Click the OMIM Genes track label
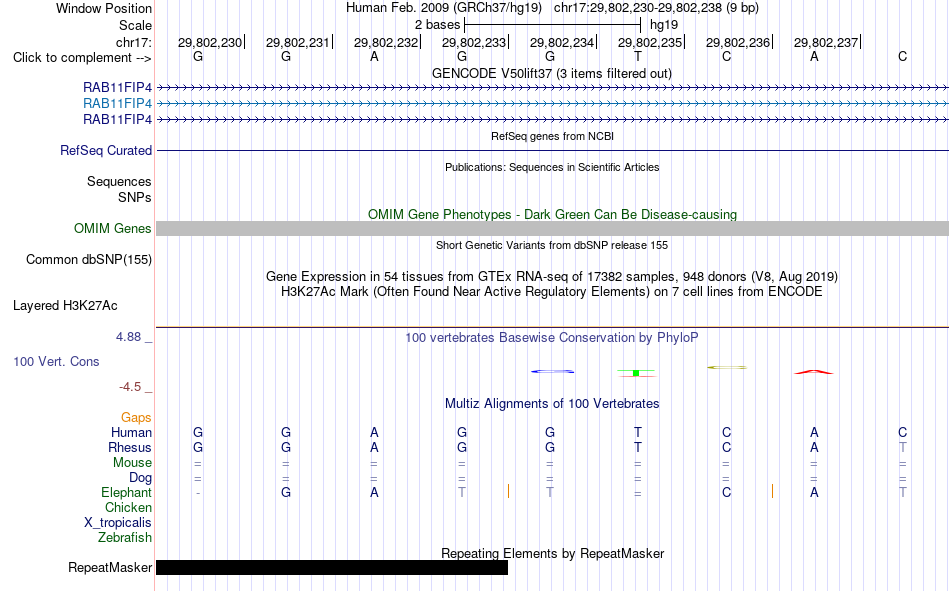The image size is (950, 591). pyautogui.click(x=113, y=229)
